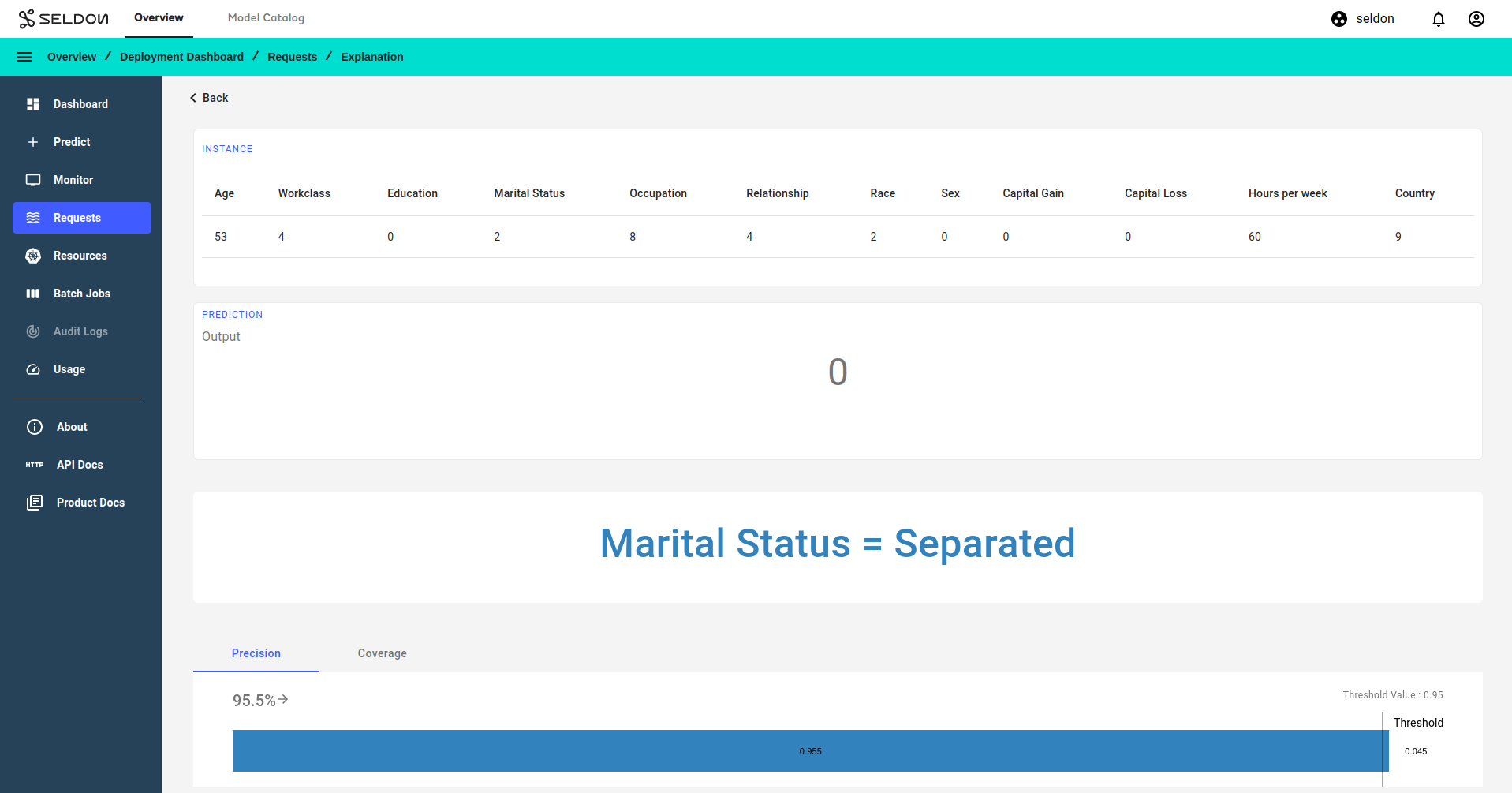1512x793 pixels.
Task: Click the 0.045 remainder bar segment
Action: coord(1416,751)
